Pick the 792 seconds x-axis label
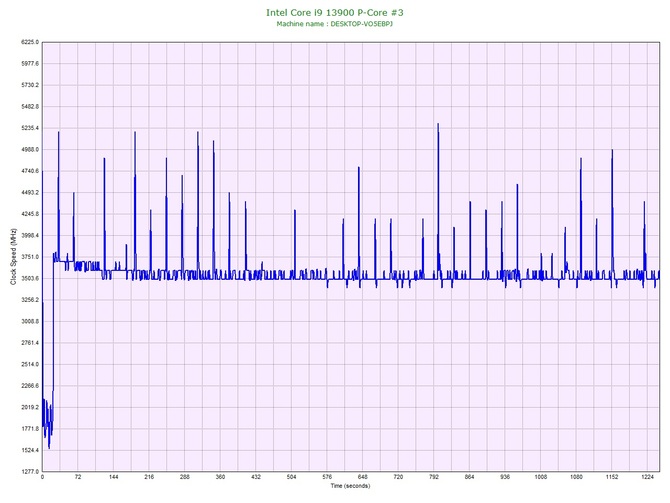Image resolution: width=670 pixels, height=503 pixels. [x=434, y=477]
